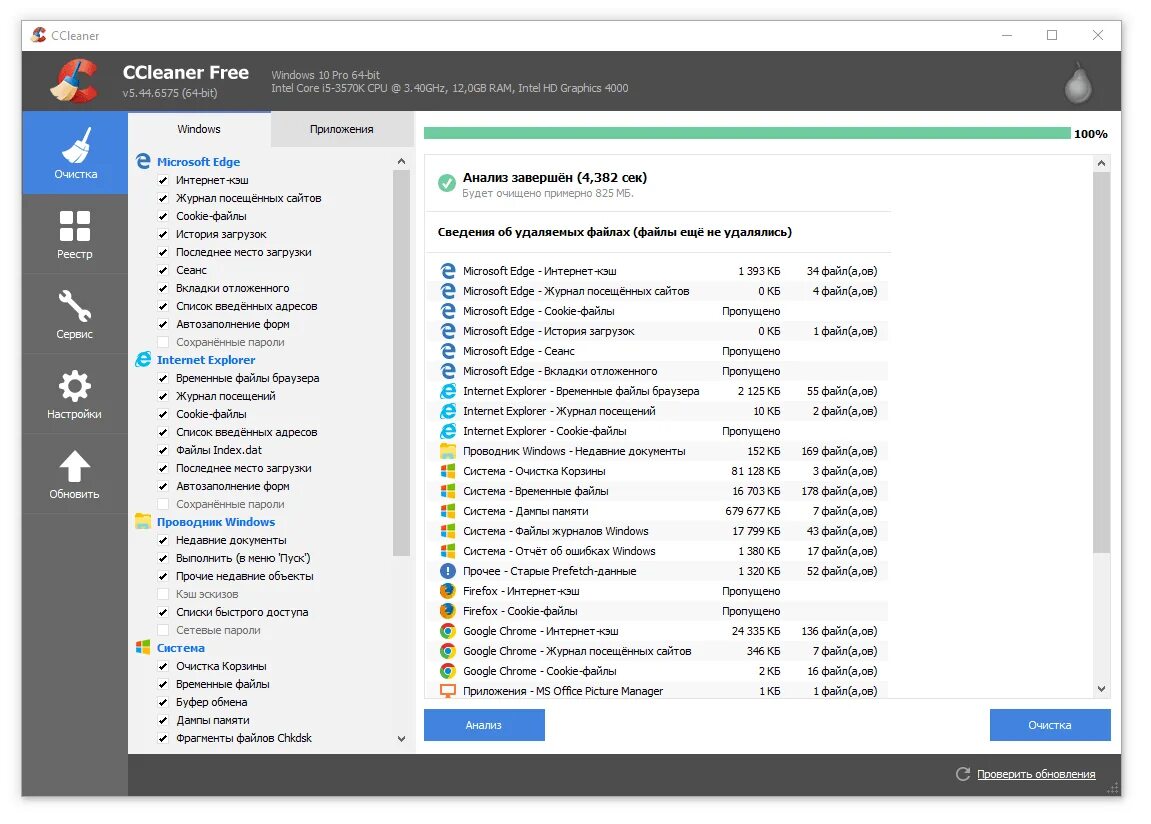The width and height of the screenshot is (1151, 824).
Task: Select Система - Временные файлы result row
Action: [x=658, y=491]
